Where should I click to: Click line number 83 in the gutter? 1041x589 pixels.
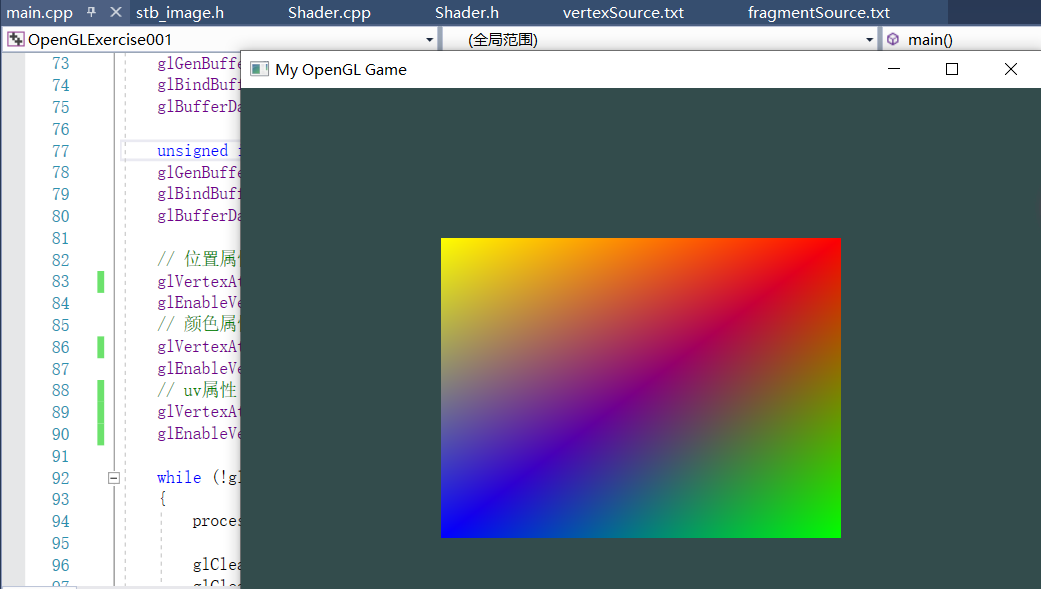[x=60, y=282]
